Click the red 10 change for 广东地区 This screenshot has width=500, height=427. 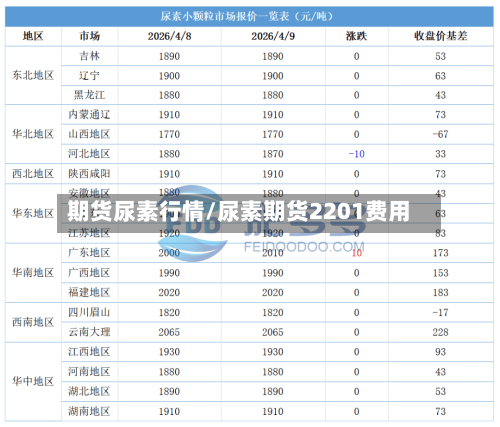point(356,253)
